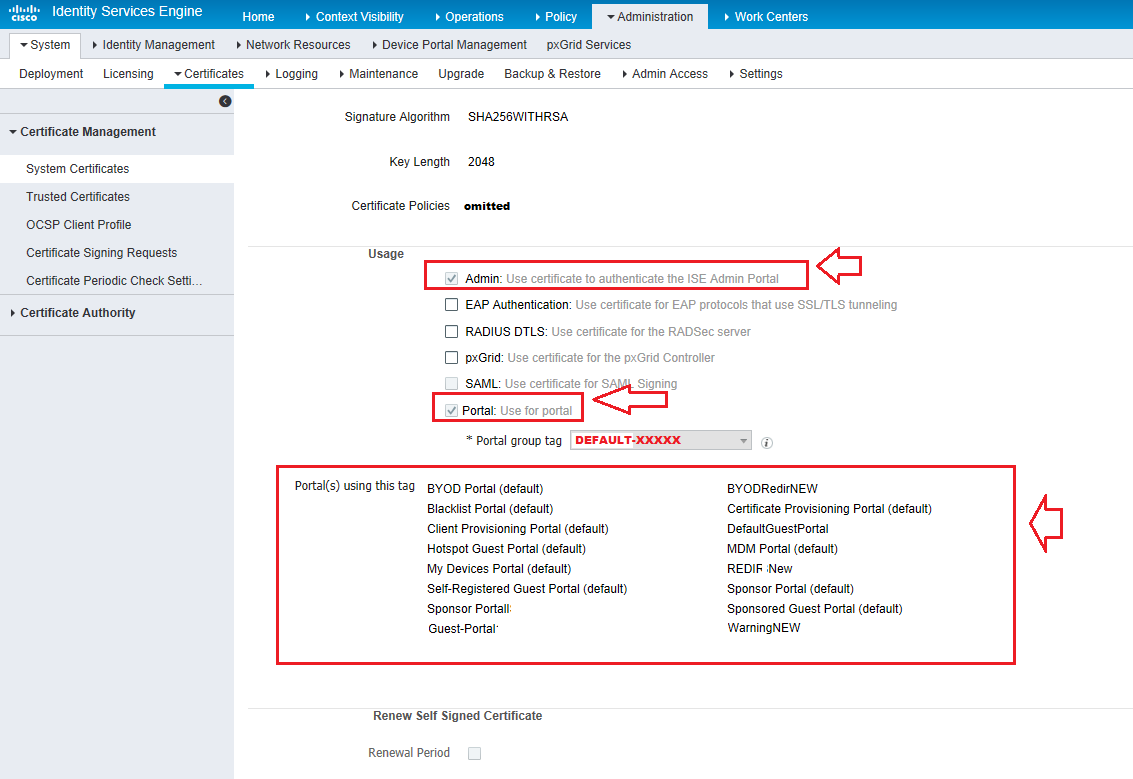Open pxGrid Services tab
This screenshot has width=1133, height=779.
tap(589, 45)
